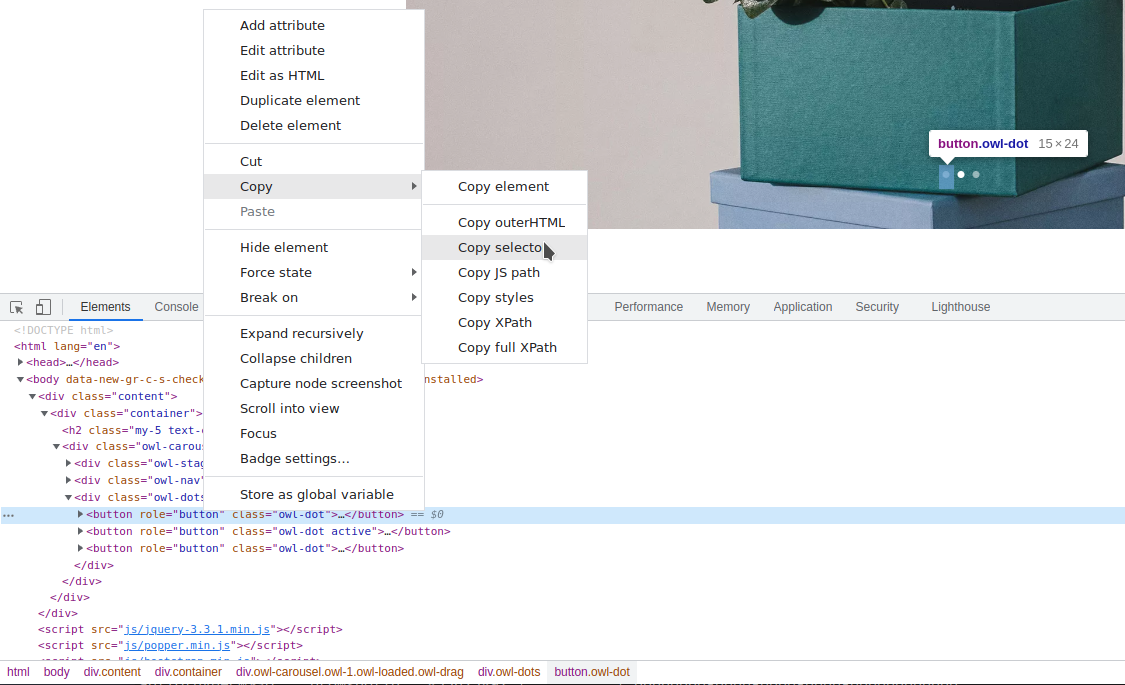Viewport: 1125px width, 685px height.
Task: Click the active white carousel dot
Action: (x=961, y=174)
